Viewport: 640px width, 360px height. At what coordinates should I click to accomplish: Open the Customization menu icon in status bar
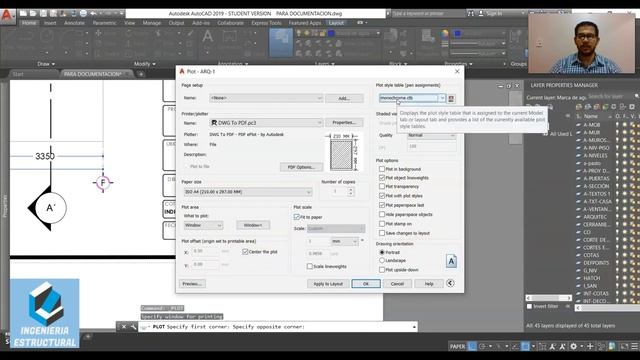pos(635,346)
